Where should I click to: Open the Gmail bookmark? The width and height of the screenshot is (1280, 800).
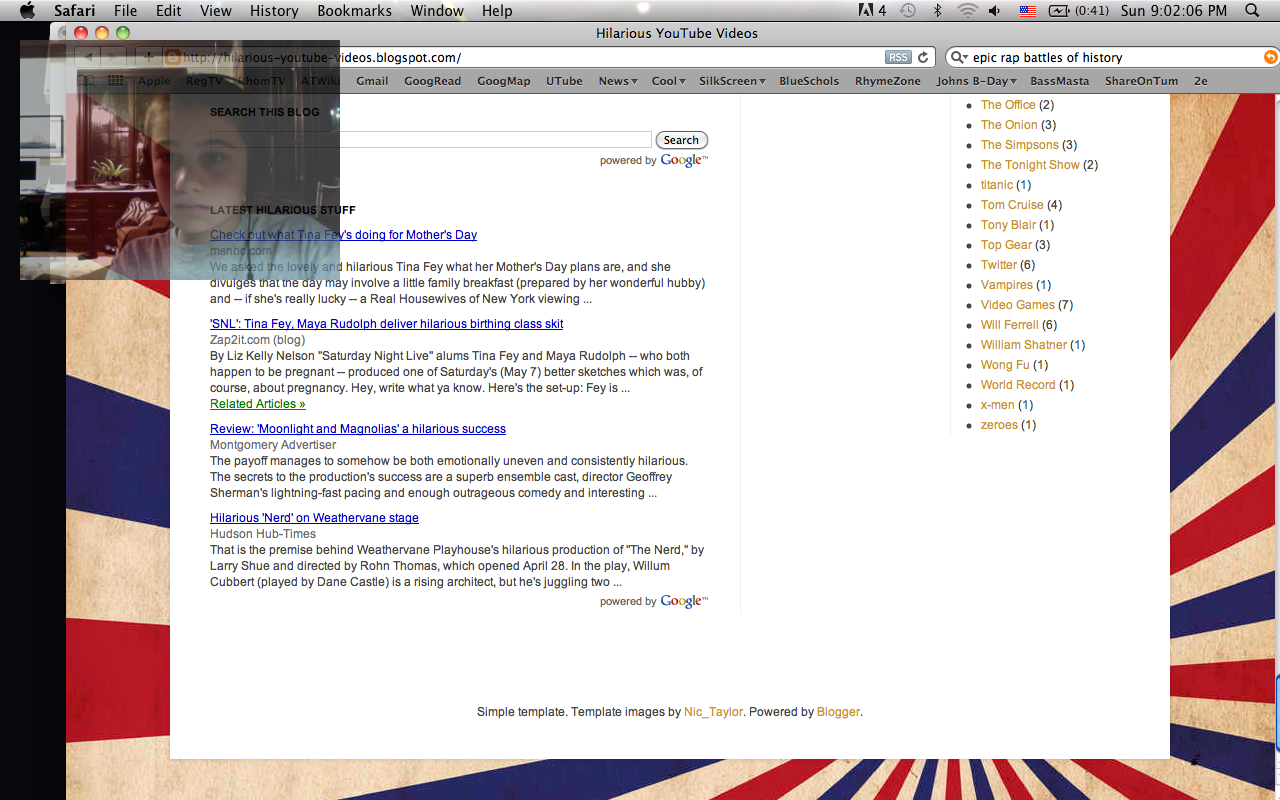tap(372, 81)
